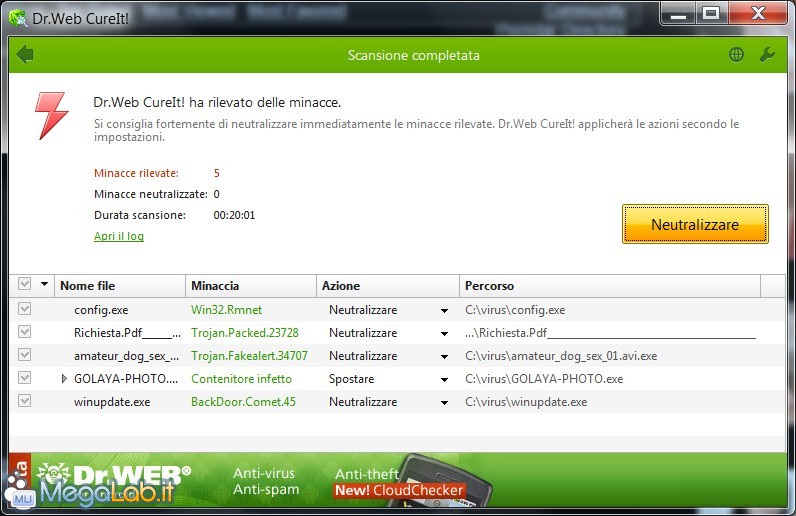Viewport: 796px width, 516px height.
Task: Open the Win32.Rmnet threat link
Action: (226, 310)
